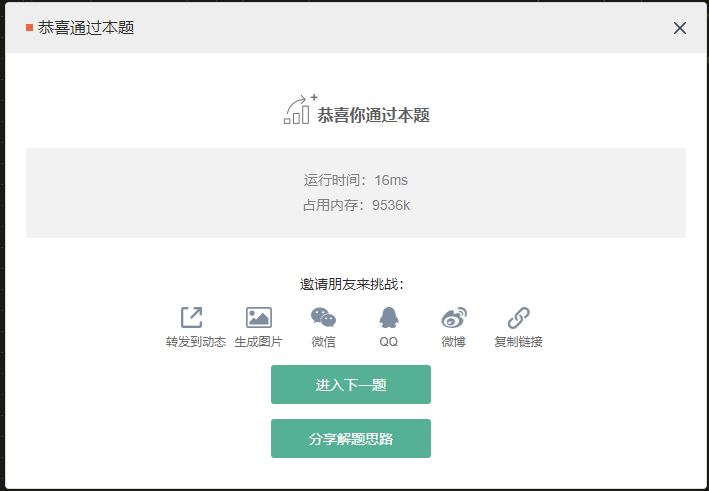The height and width of the screenshot is (491, 709).
Task: Click the 分享解题思路 button
Action: click(351, 439)
